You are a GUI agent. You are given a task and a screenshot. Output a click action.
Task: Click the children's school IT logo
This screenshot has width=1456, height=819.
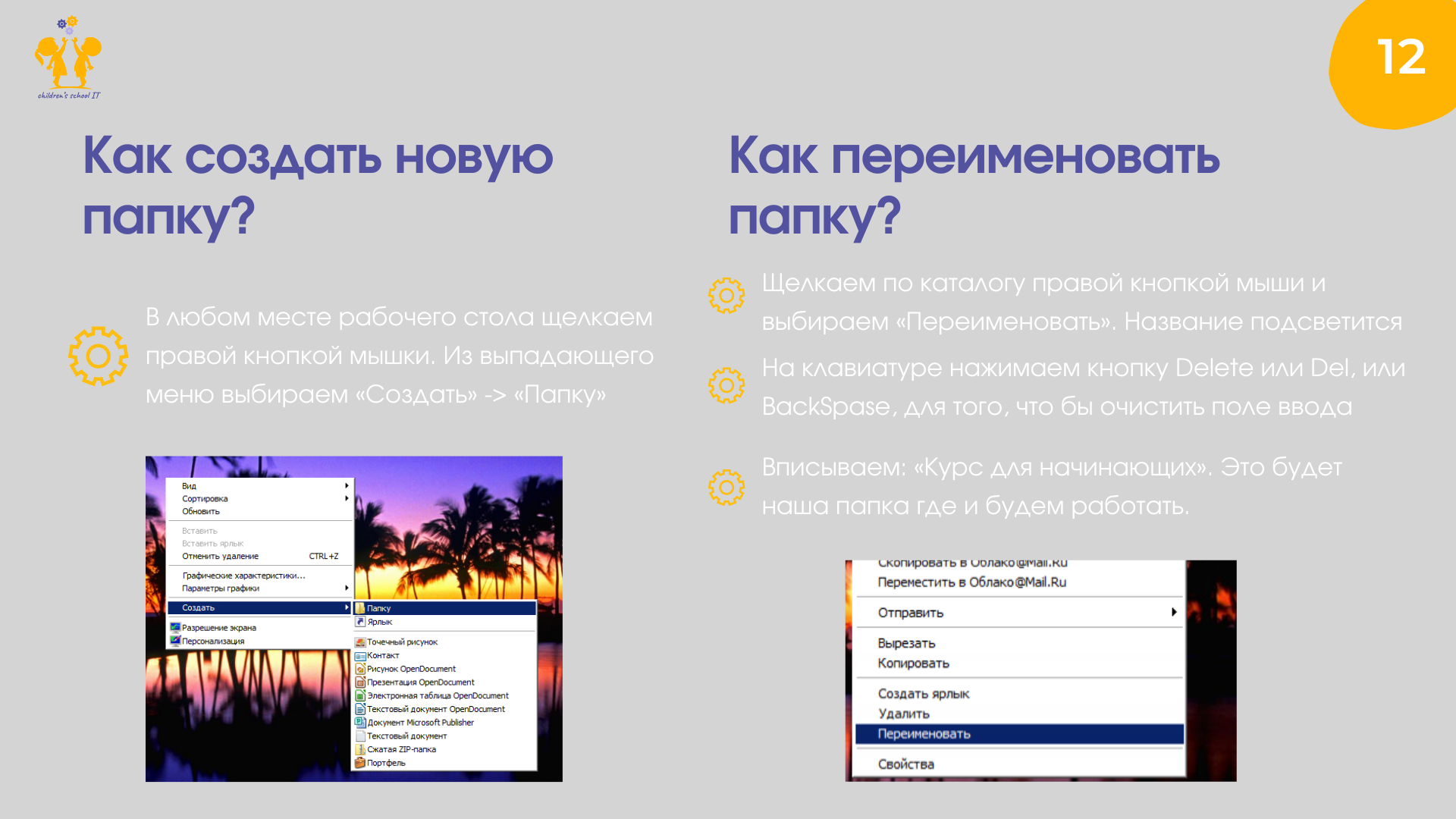(68, 58)
